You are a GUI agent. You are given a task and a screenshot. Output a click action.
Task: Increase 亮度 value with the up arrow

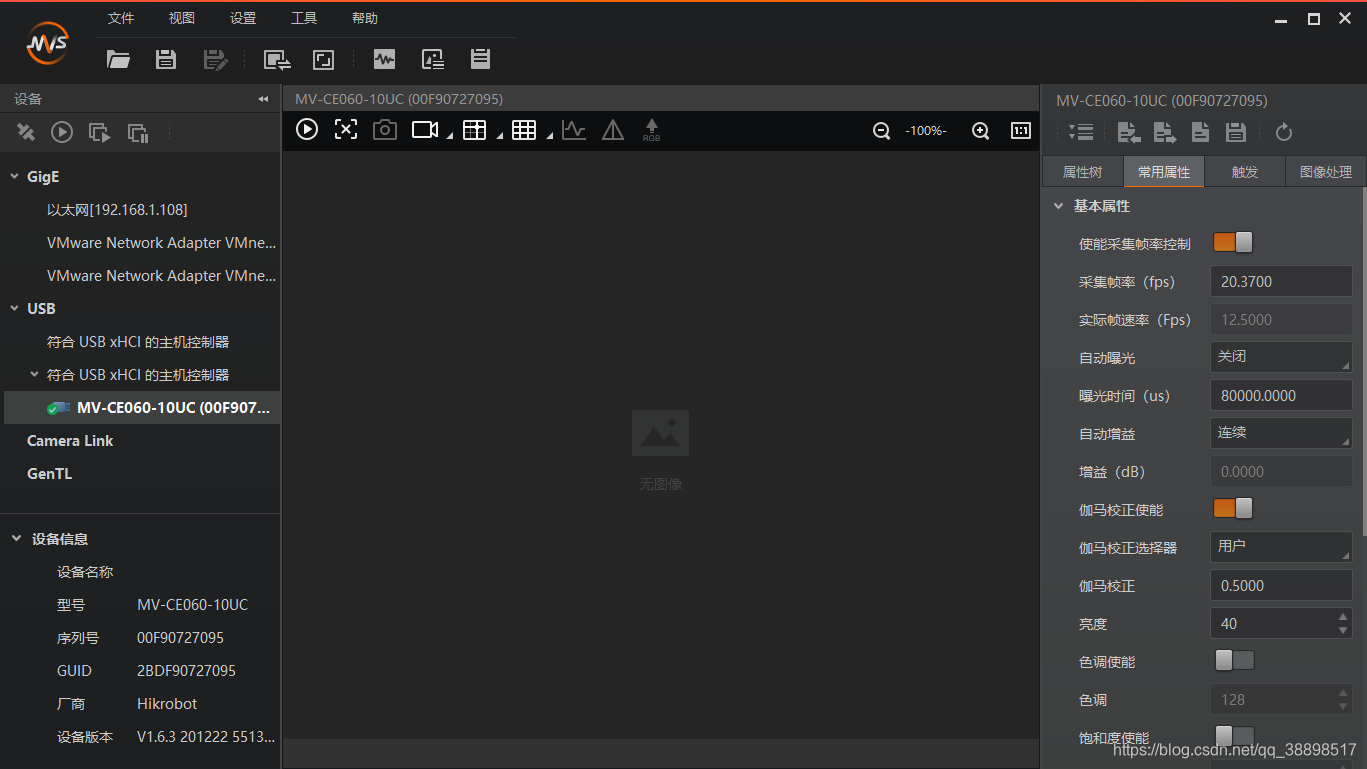[1343, 617]
